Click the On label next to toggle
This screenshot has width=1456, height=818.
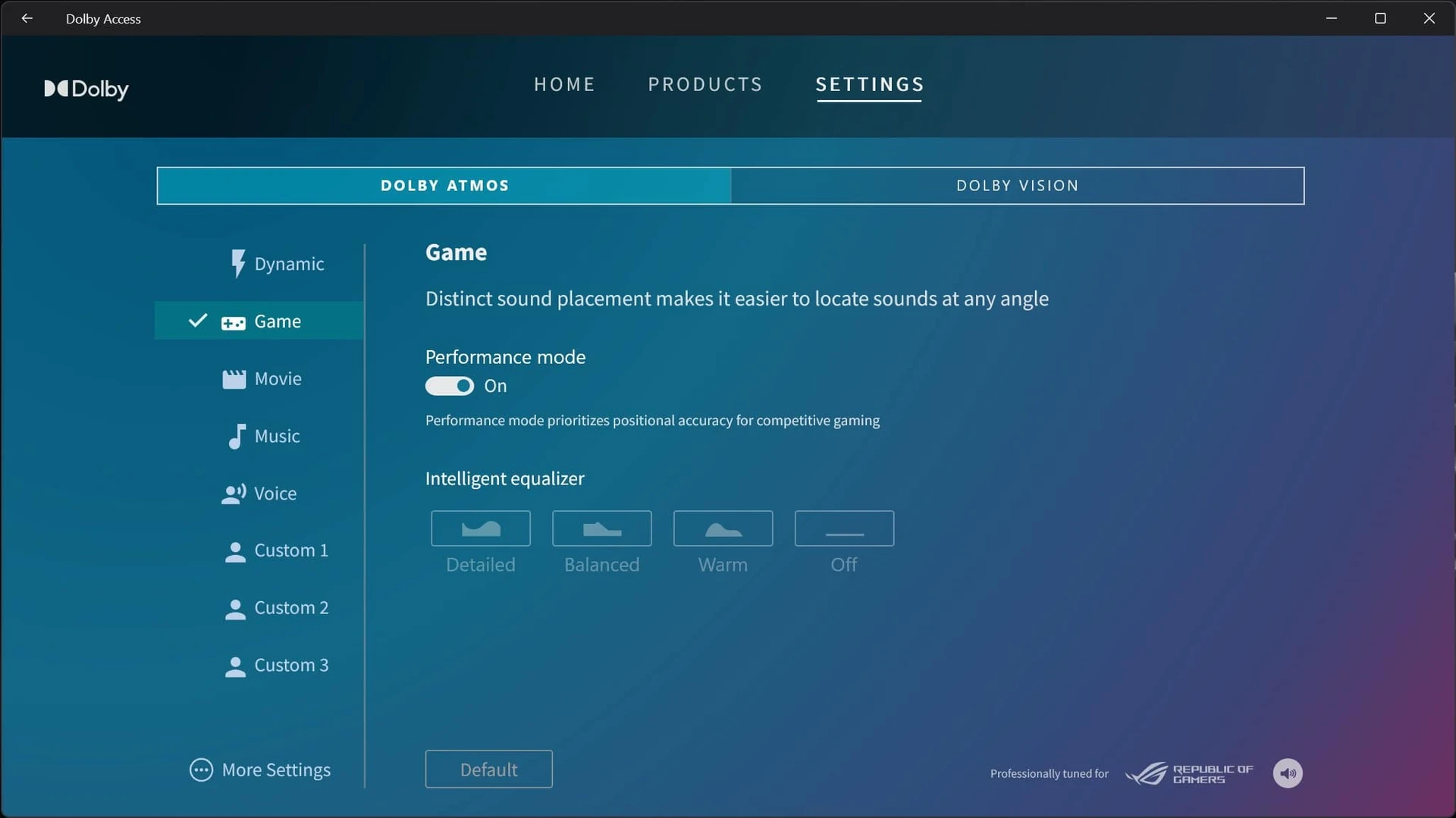coord(496,386)
